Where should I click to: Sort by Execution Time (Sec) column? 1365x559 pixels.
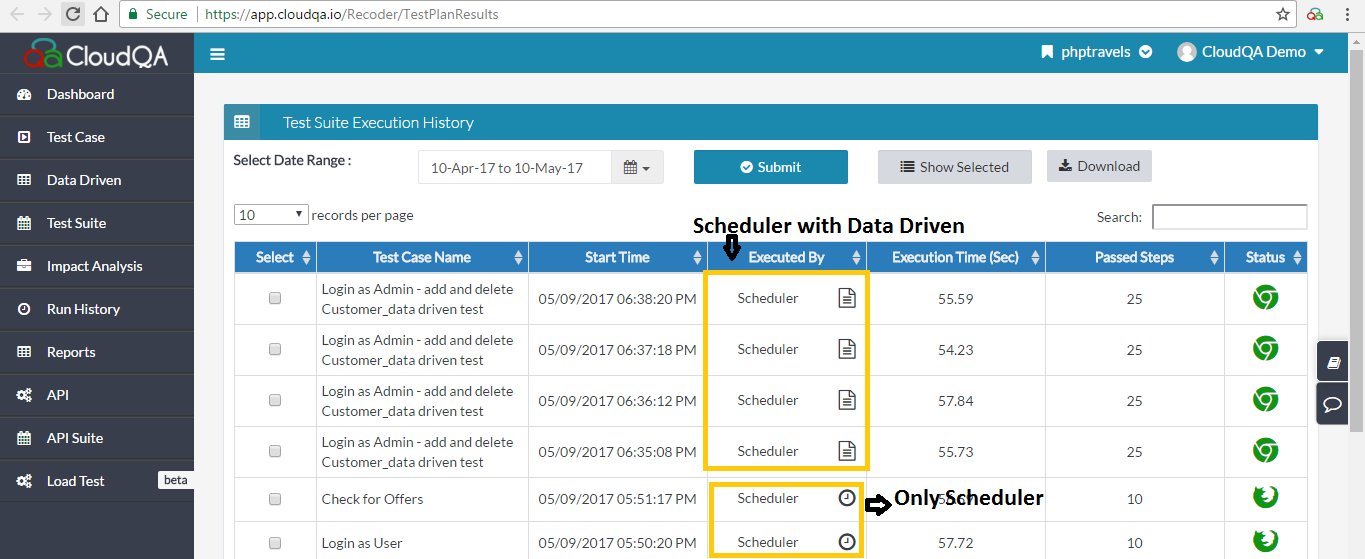(x=955, y=257)
